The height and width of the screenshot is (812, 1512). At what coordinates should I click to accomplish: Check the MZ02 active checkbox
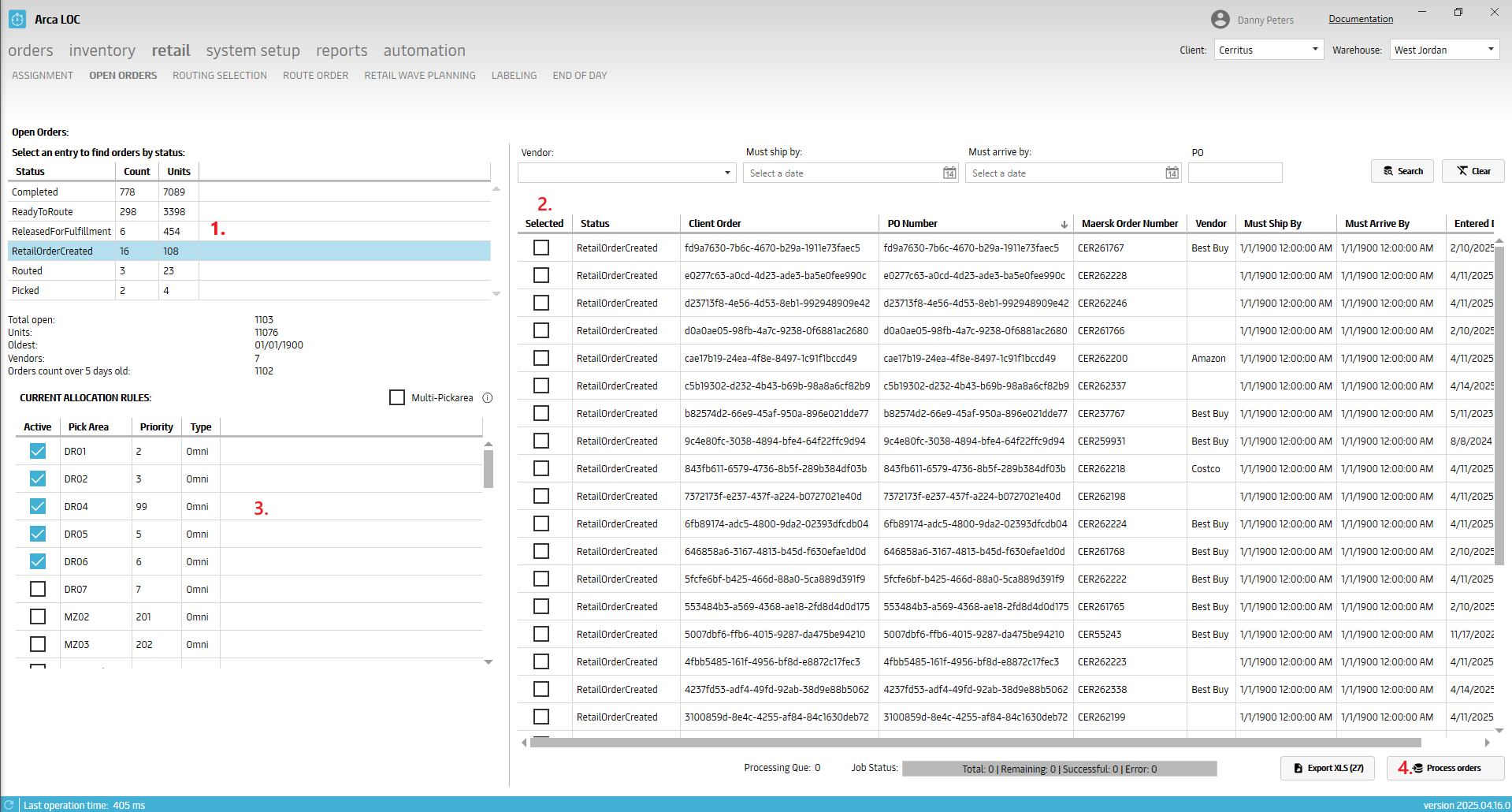coord(38,616)
